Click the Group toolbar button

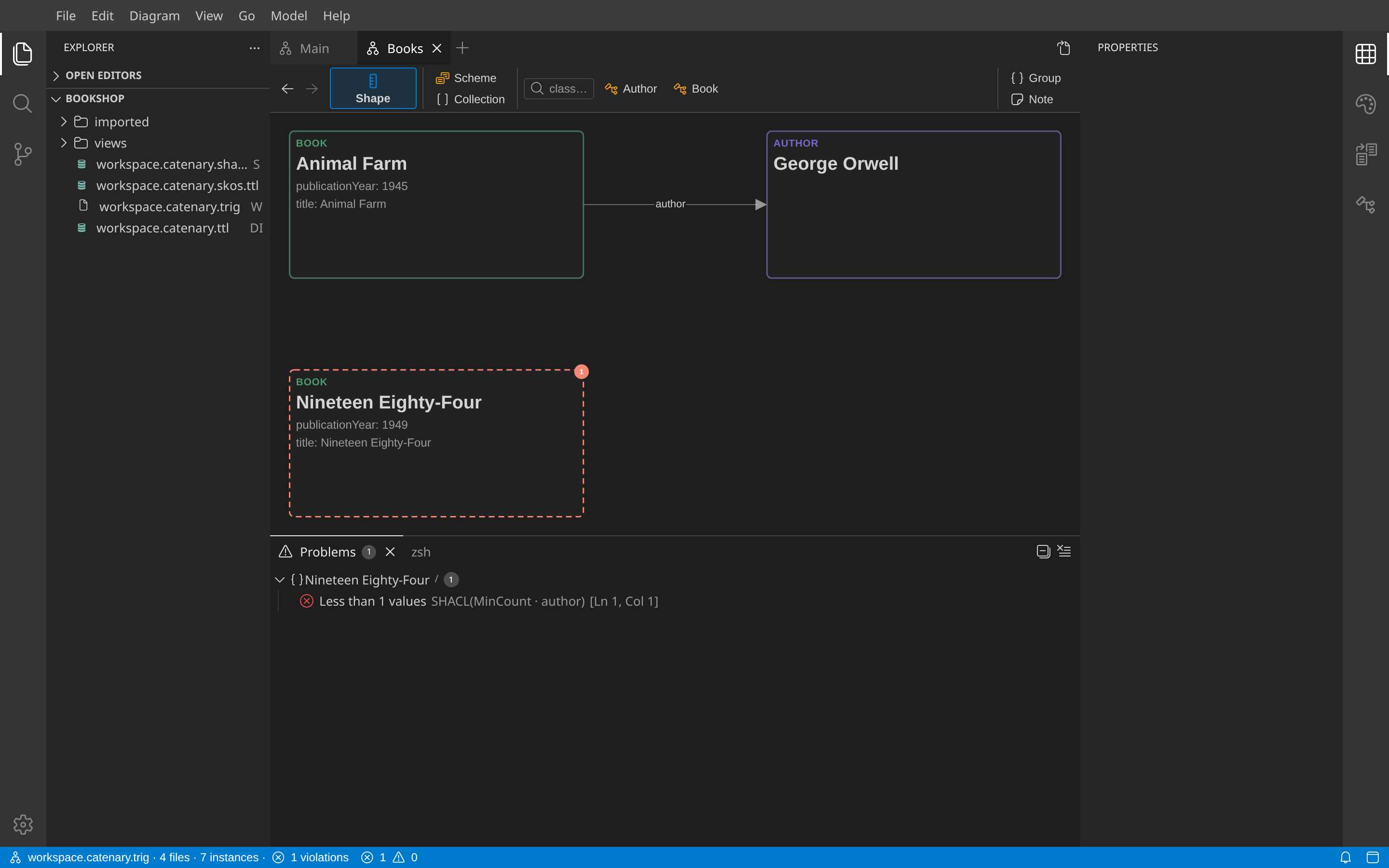point(1035,78)
